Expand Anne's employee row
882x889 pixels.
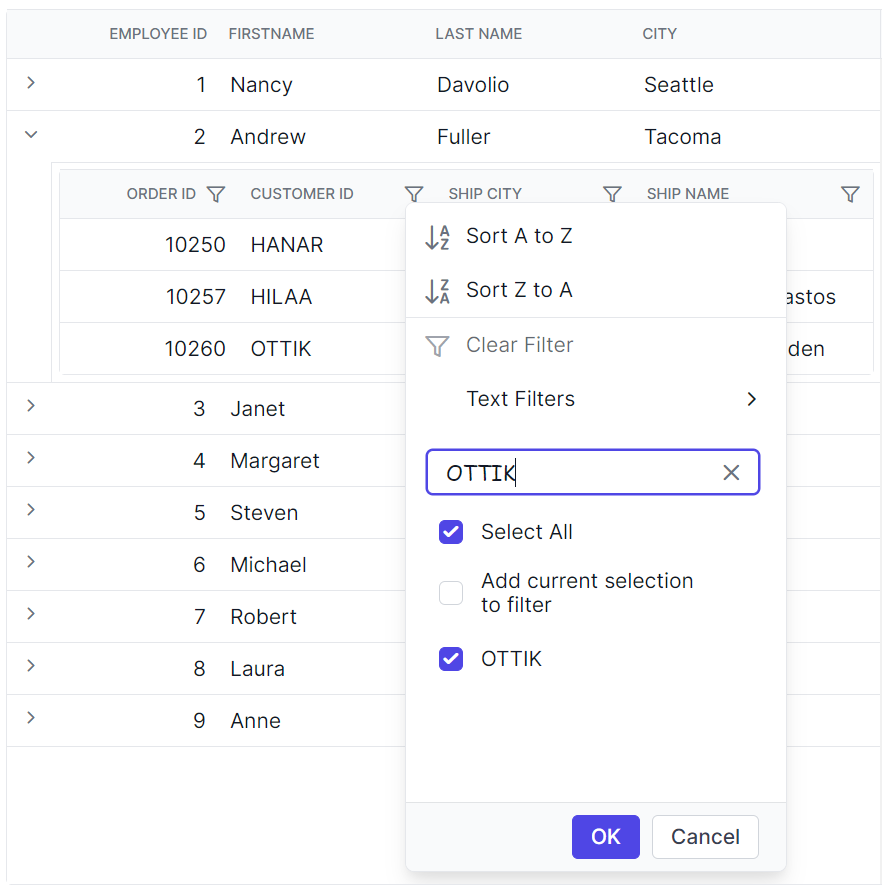pyautogui.click(x=31, y=718)
